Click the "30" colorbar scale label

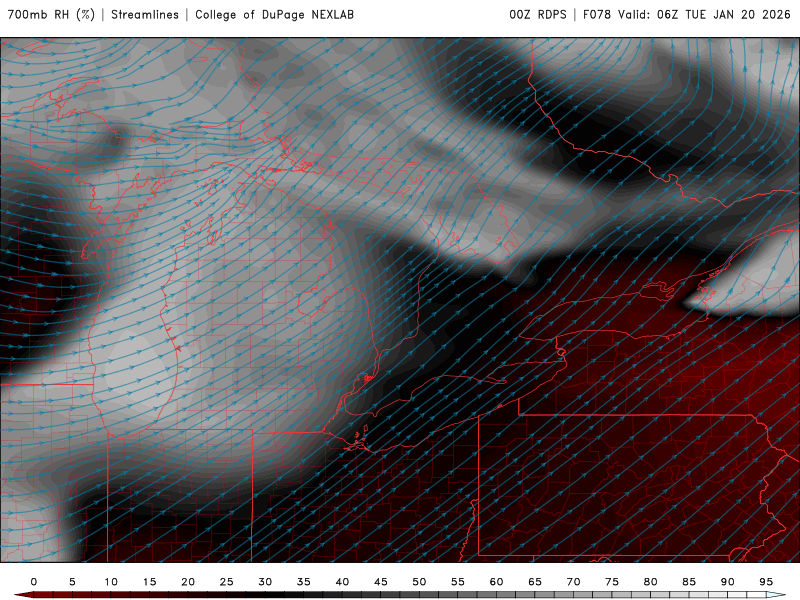tap(265, 582)
